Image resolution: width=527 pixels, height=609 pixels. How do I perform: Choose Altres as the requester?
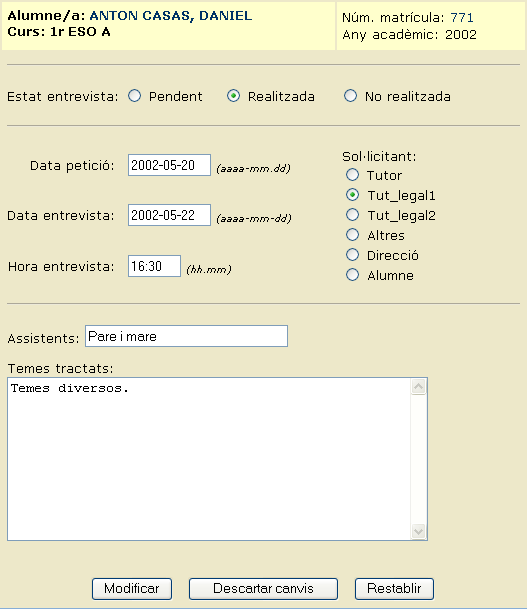coord(352,235)
